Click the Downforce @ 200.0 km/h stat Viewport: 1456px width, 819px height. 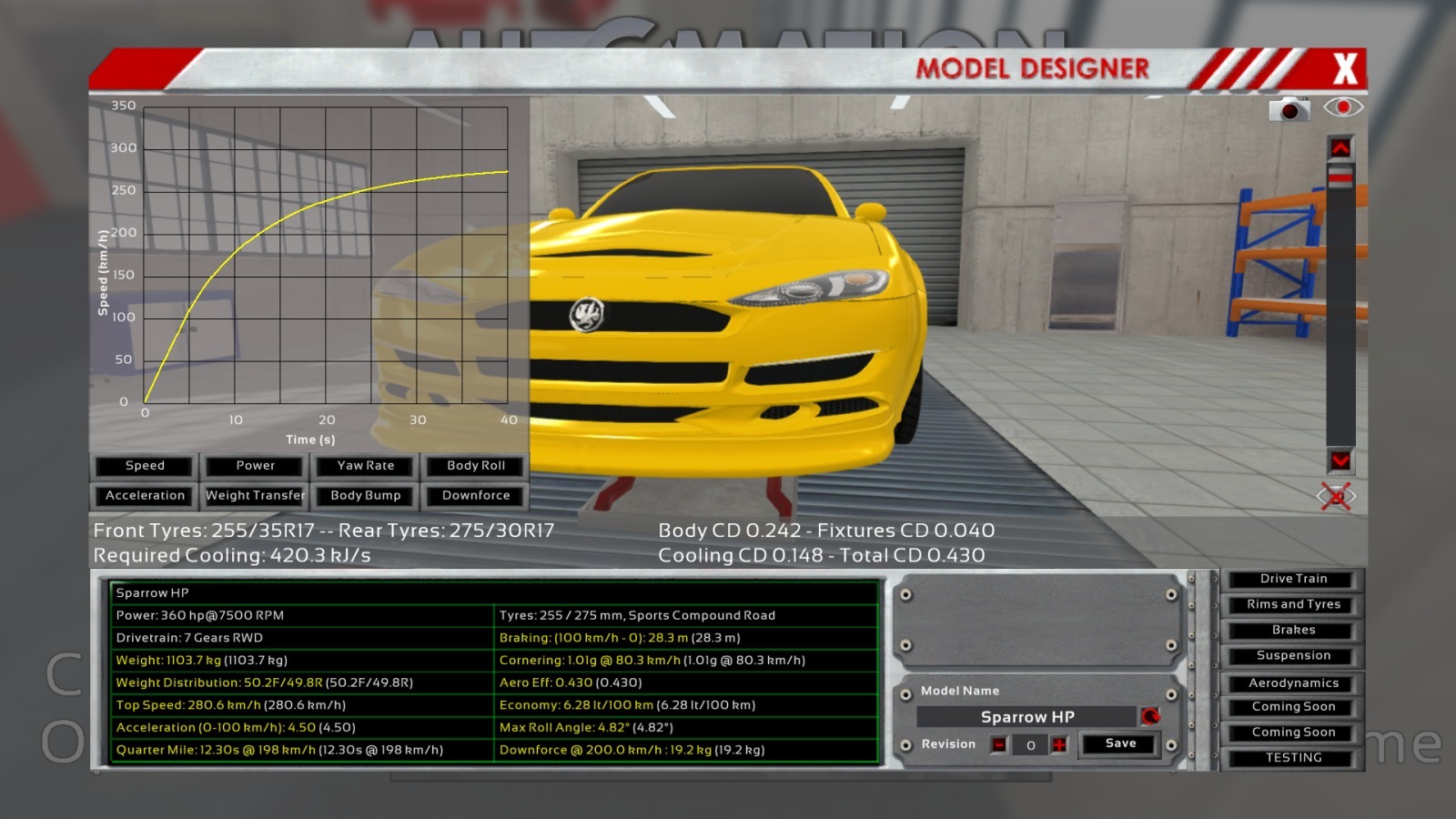pyautogui.click(x=686, y=751)
